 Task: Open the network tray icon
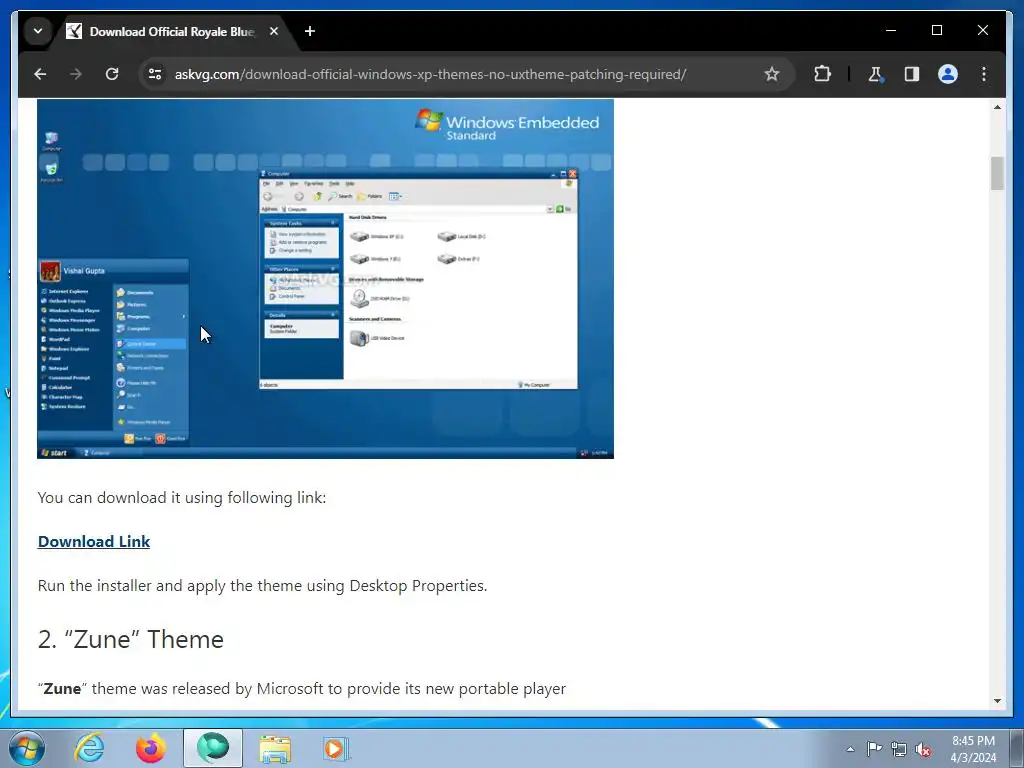click(x=899, y=749)
